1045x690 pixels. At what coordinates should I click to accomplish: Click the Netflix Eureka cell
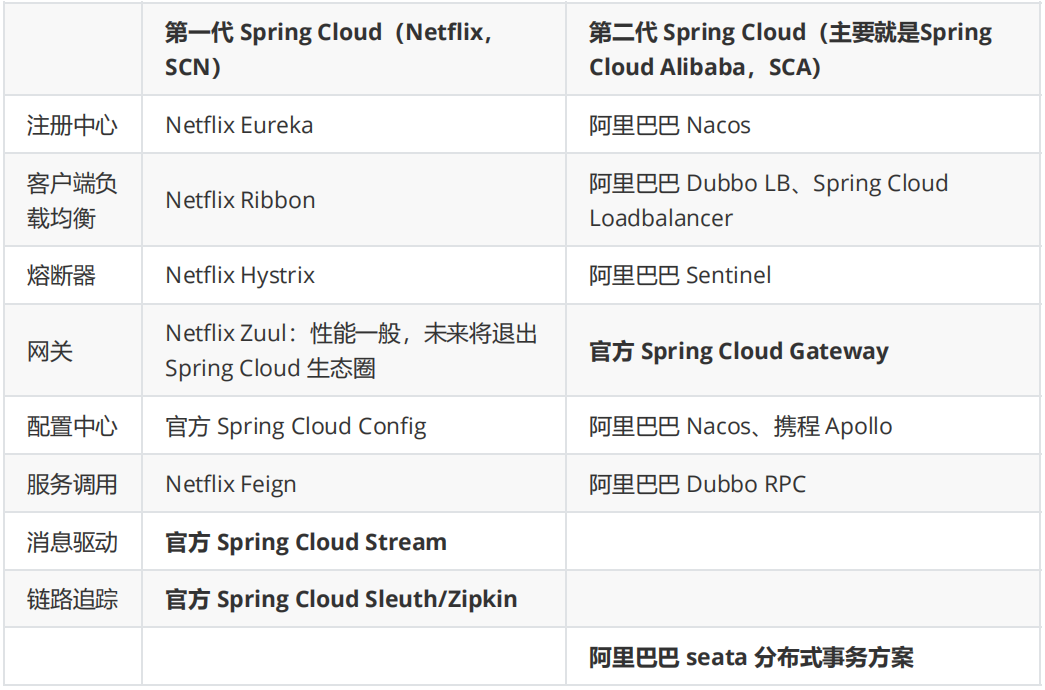point(354,125)
